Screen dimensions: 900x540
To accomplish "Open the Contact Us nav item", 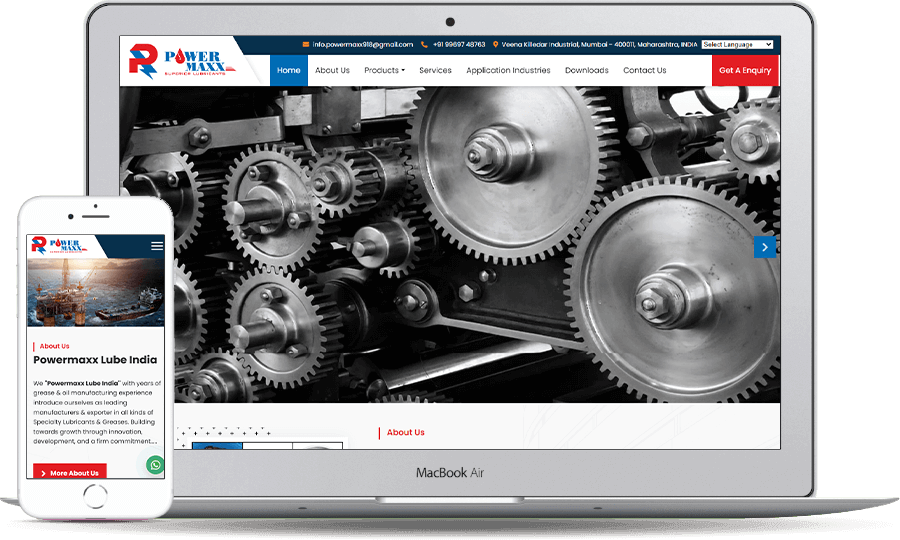I will (644, 70).
